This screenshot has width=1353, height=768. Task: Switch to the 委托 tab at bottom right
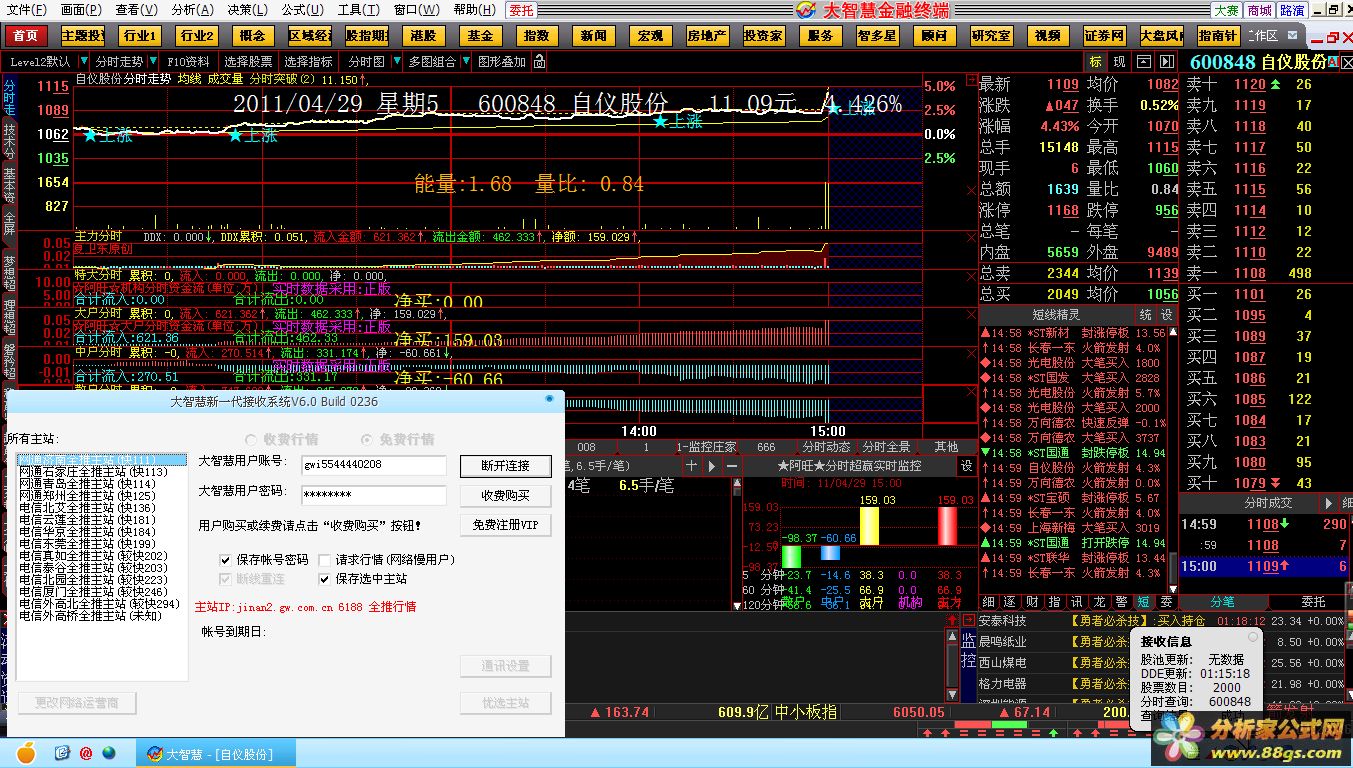point(1313,602)
